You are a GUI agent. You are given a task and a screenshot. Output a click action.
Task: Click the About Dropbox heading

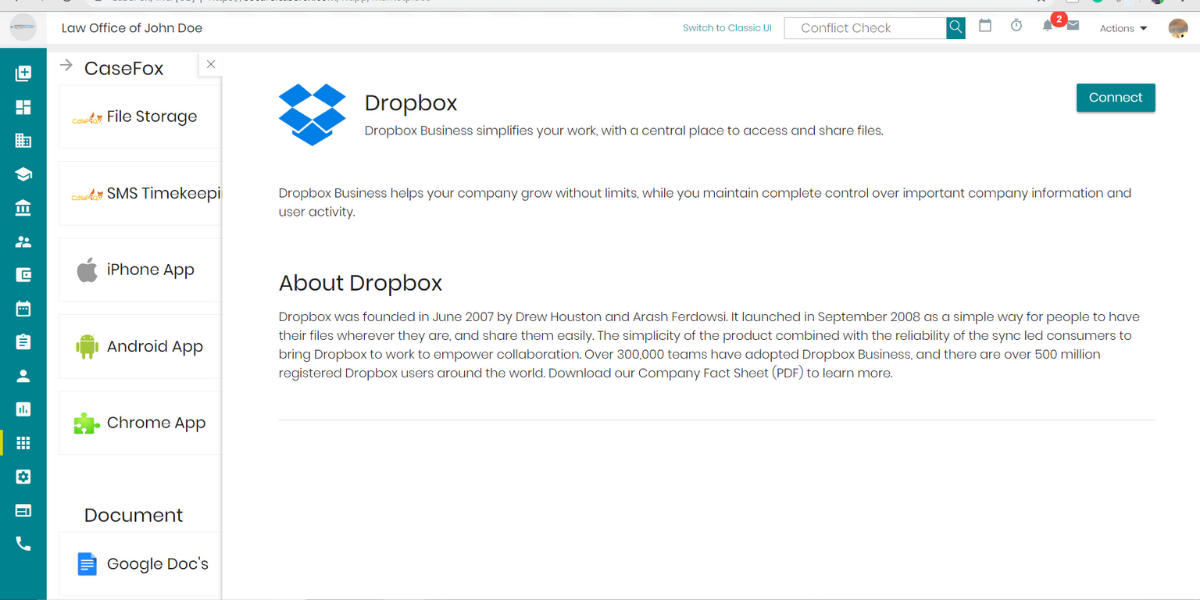pos(360,283)
